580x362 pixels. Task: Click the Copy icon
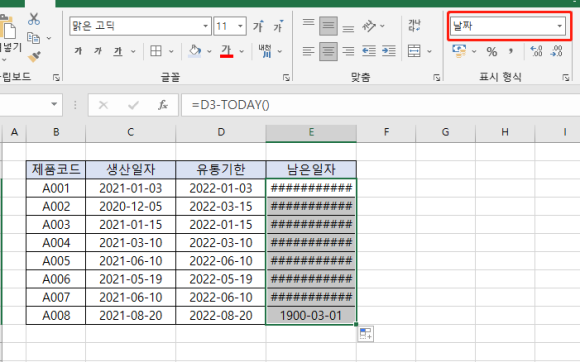coord(33,38)
